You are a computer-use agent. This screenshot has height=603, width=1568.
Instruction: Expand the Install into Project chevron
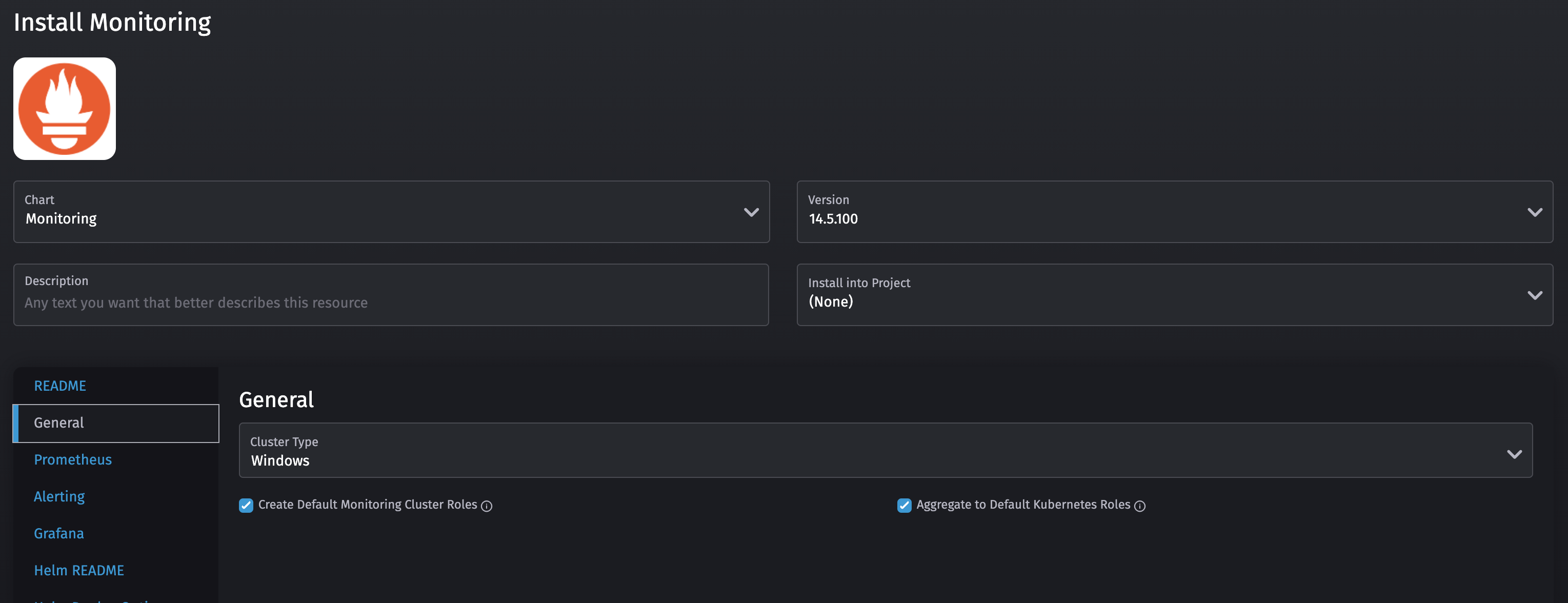(1535, 295)
